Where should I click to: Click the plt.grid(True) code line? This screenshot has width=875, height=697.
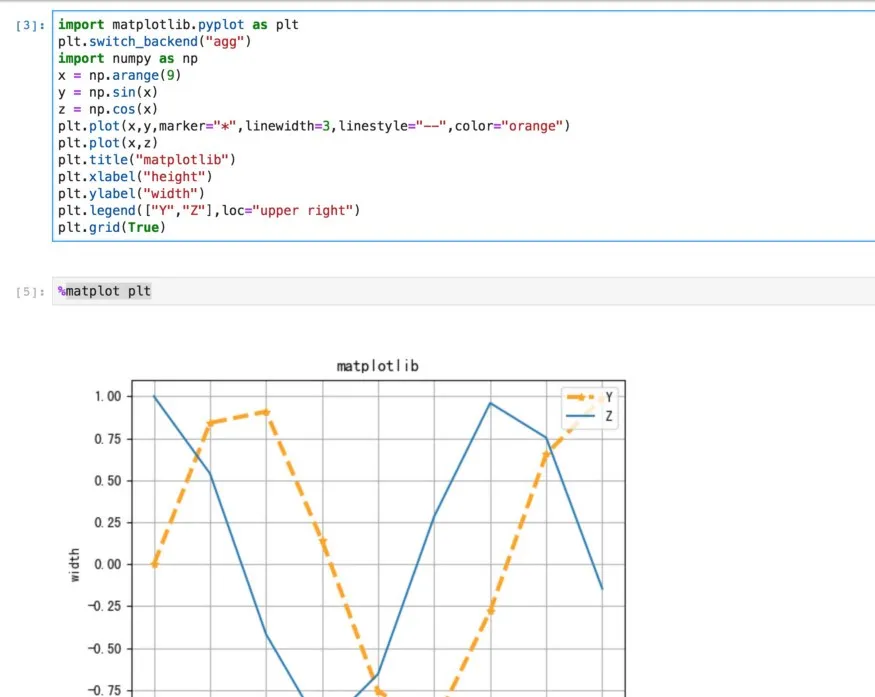(112, 228)
